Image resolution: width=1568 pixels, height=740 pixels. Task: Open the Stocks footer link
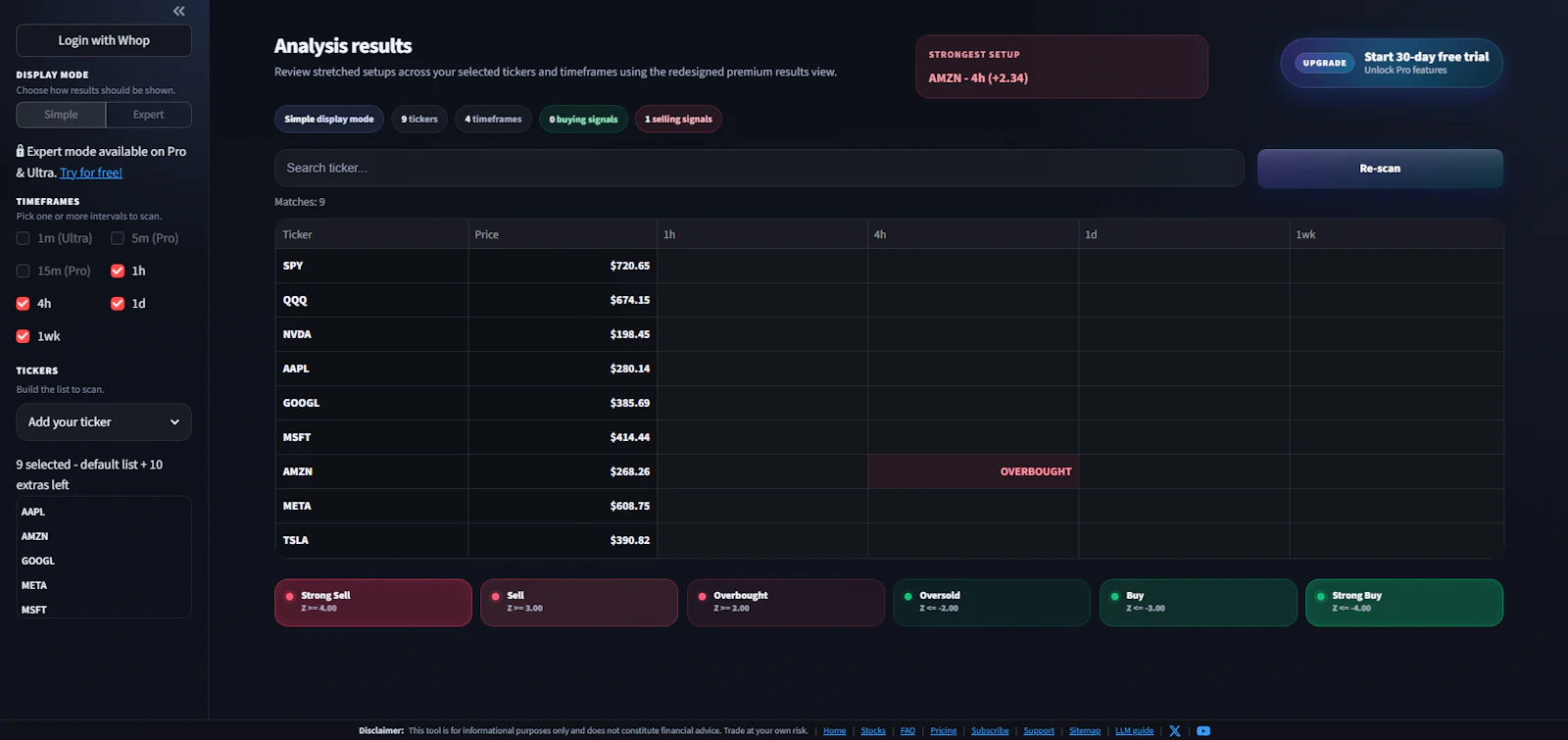tap(873, 731)
